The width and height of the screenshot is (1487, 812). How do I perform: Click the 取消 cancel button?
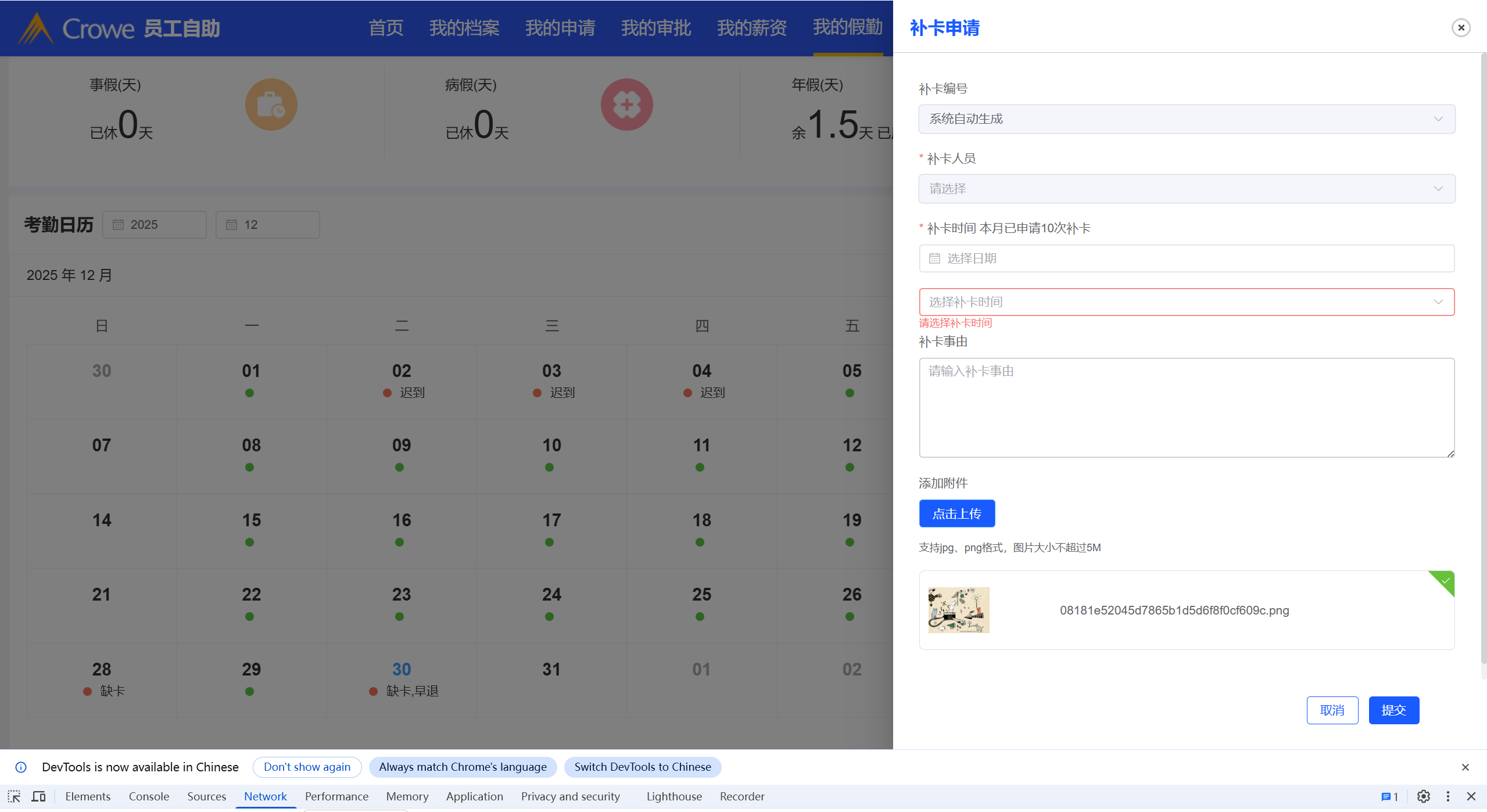point(1332,710)
